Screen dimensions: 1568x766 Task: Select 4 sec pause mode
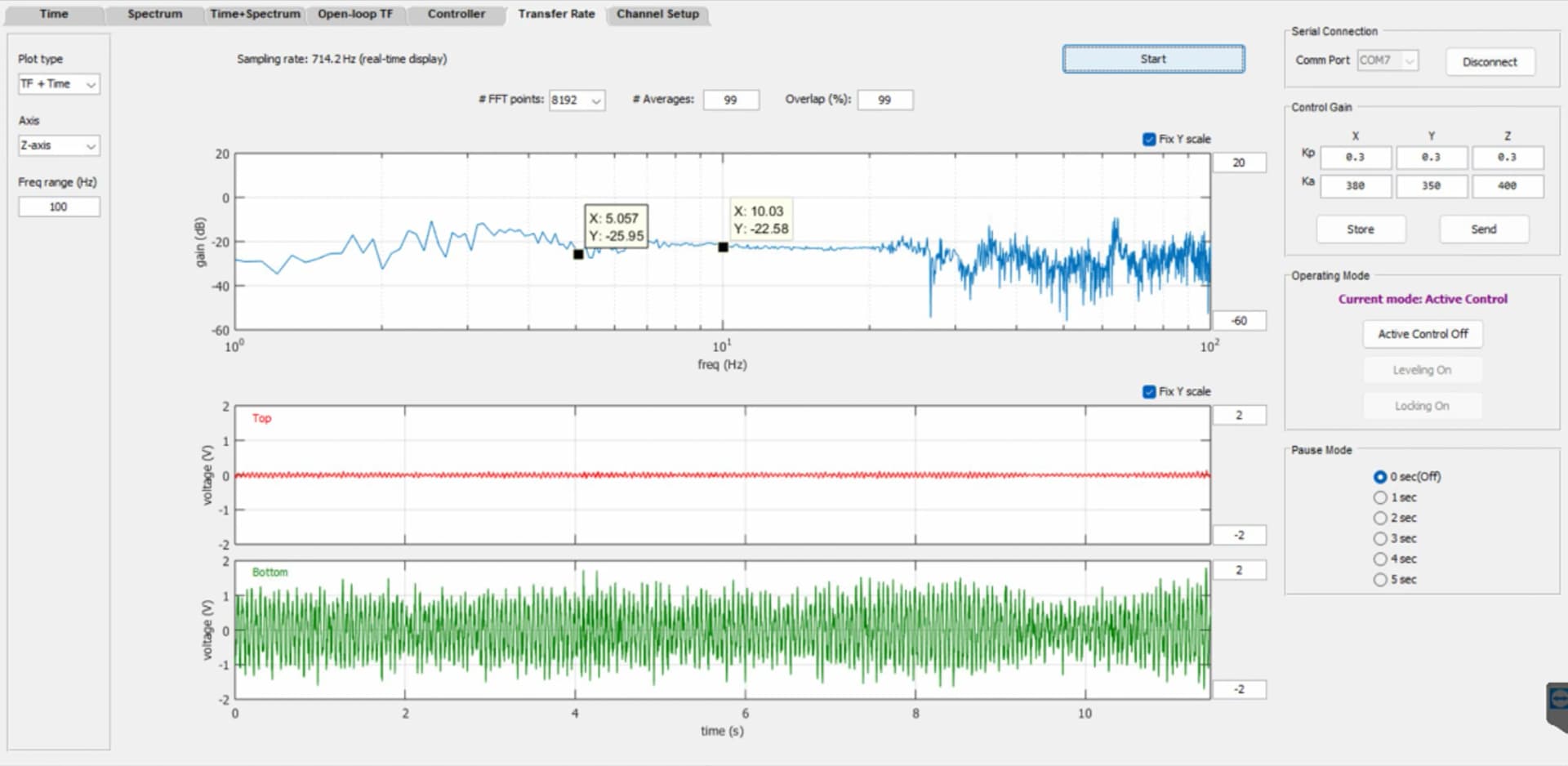[x=1380, y=559]
